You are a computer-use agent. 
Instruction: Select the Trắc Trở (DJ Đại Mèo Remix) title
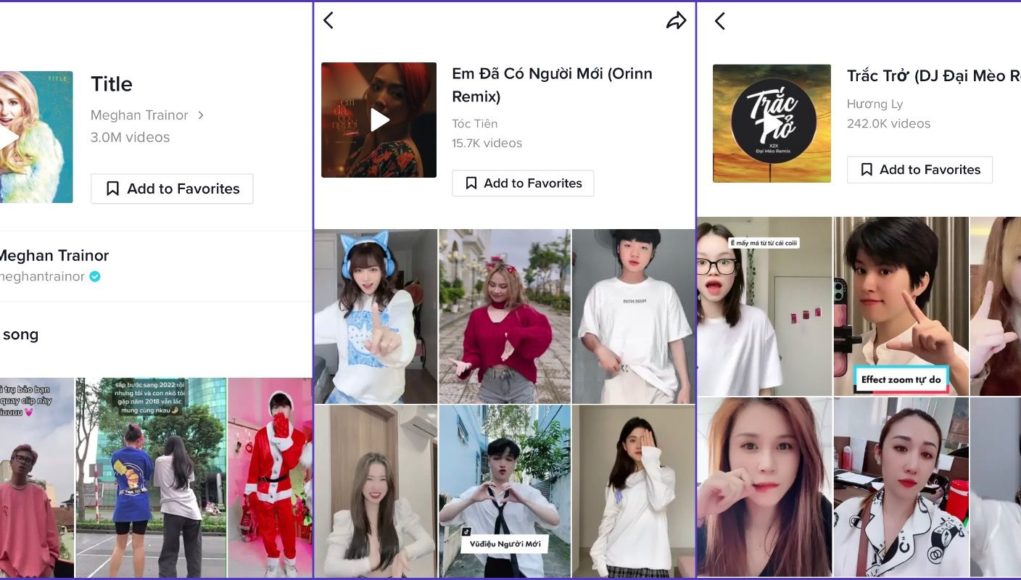[x=934, y=76]
